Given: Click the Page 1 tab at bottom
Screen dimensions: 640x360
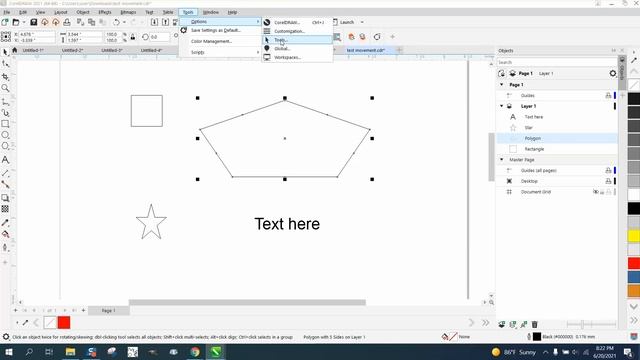Looking at the screenshot, I should click(x=109, y=311).
